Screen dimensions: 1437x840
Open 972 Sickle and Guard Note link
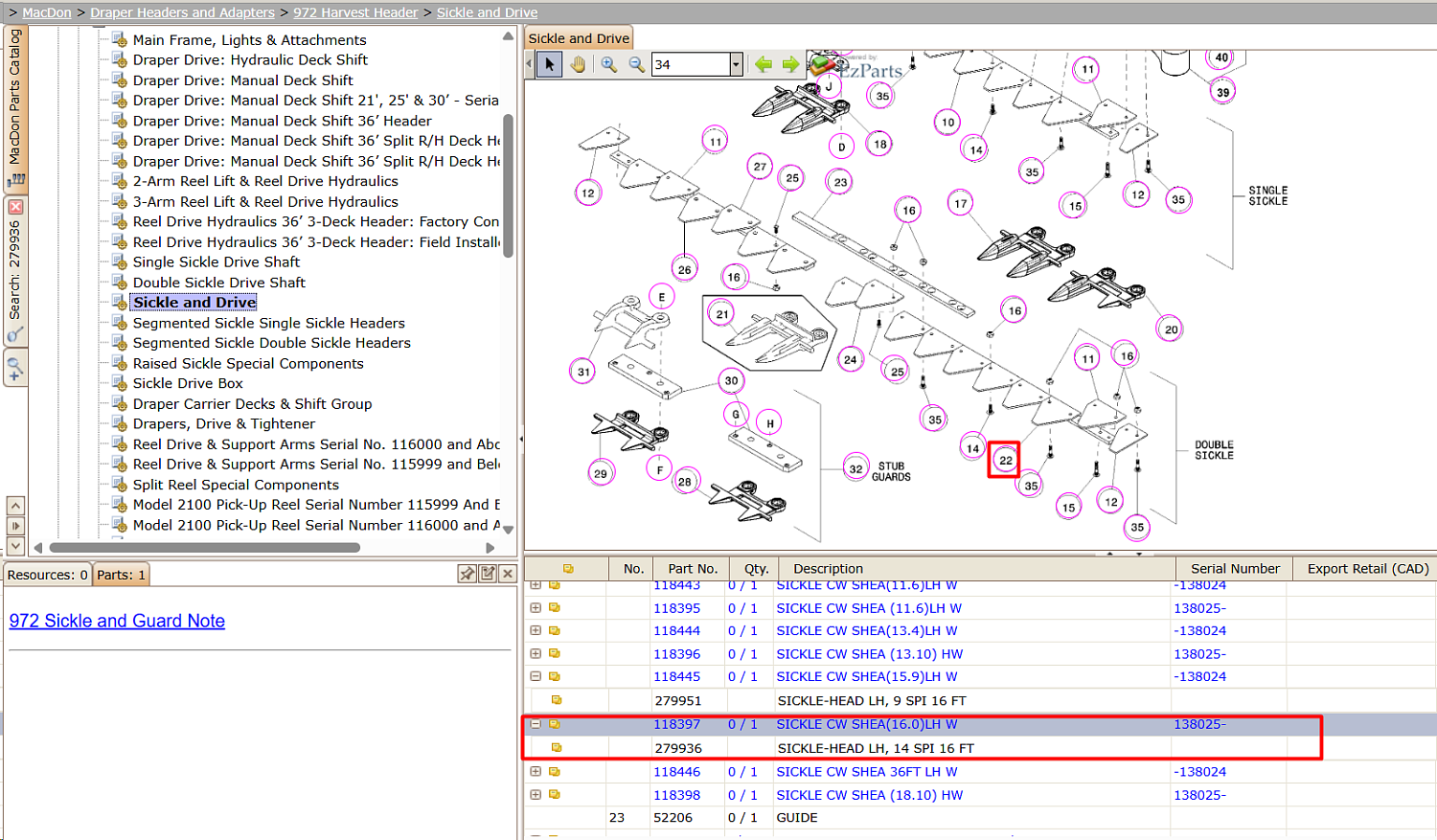(x=117, y=621)
